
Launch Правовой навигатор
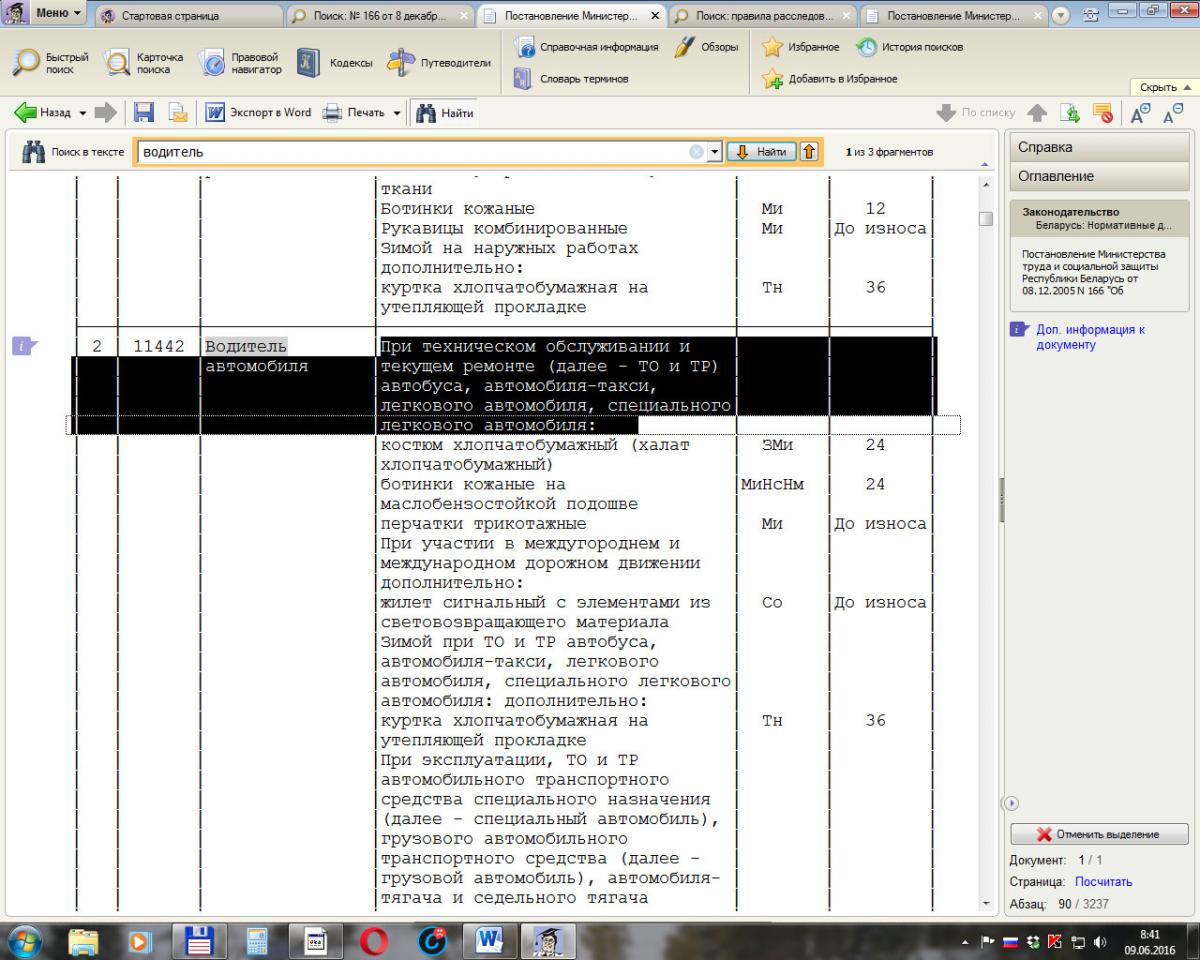point(241,63)
